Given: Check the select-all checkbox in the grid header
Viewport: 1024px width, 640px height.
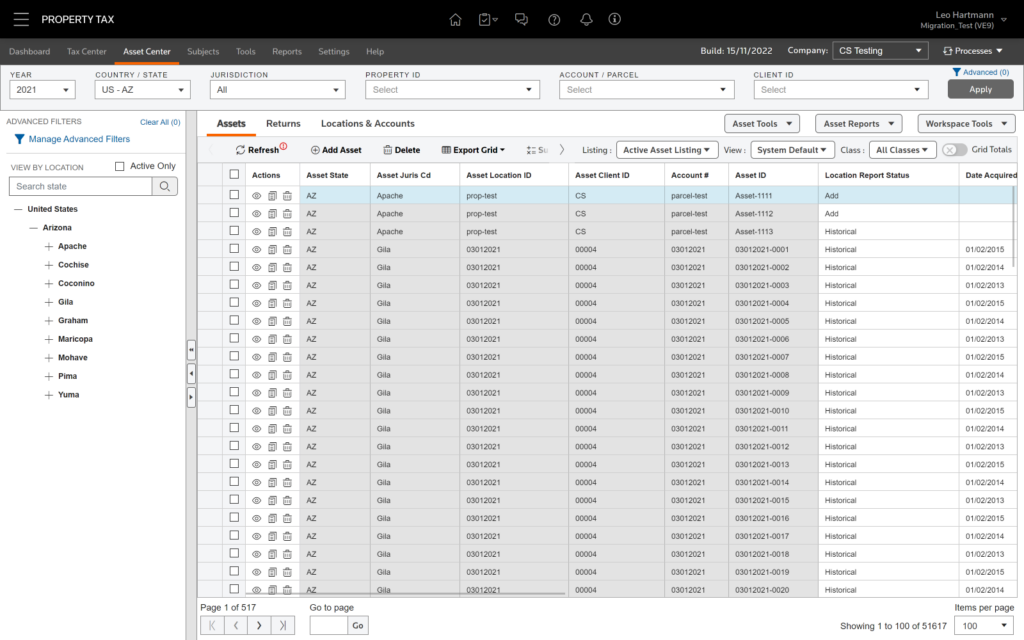Looking at the screenshot, I should [232, 174].
